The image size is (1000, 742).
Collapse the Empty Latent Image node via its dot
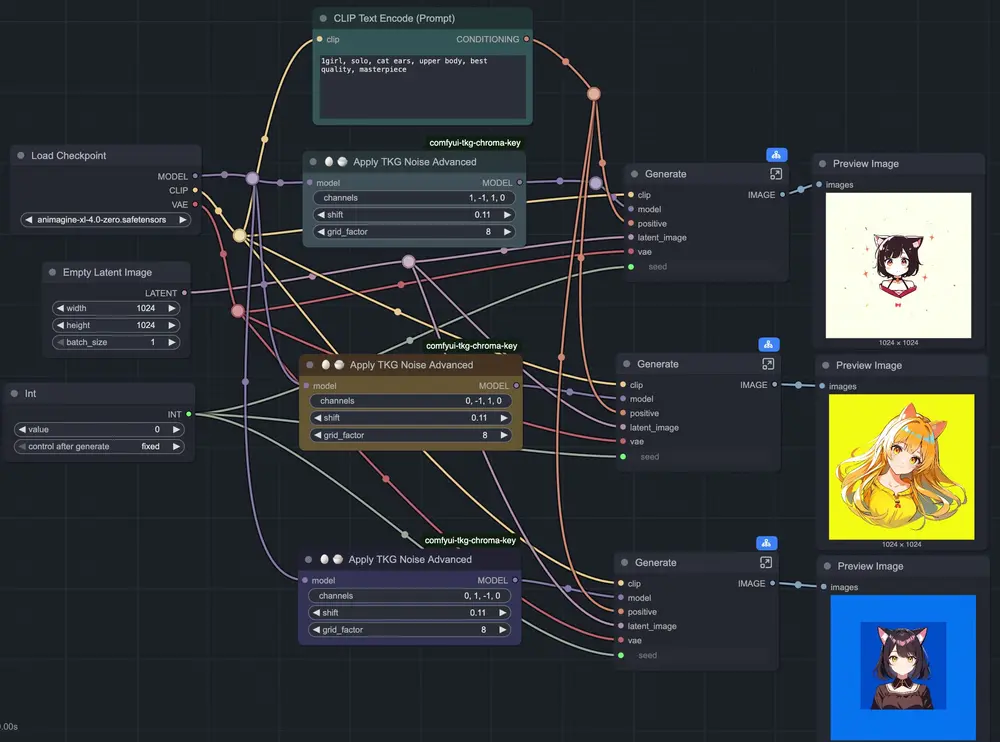click(x=52, y=273)
